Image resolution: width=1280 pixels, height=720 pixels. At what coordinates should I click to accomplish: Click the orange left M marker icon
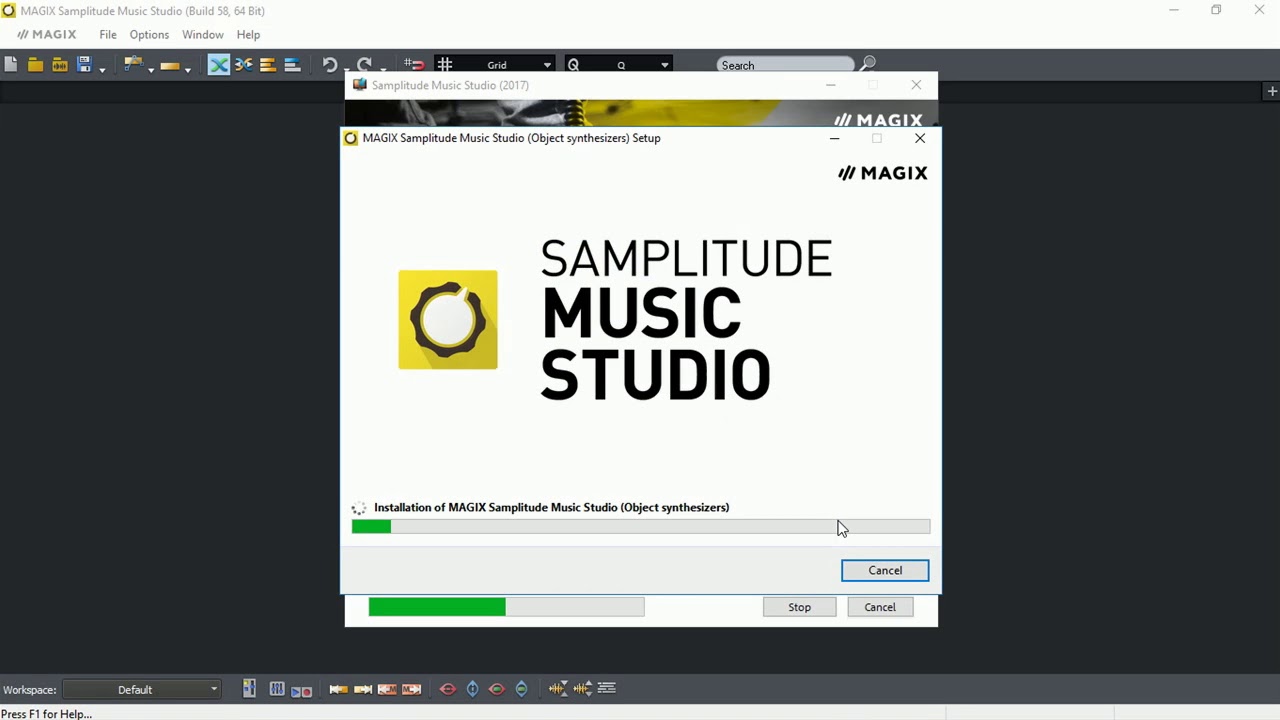(387, 688)
